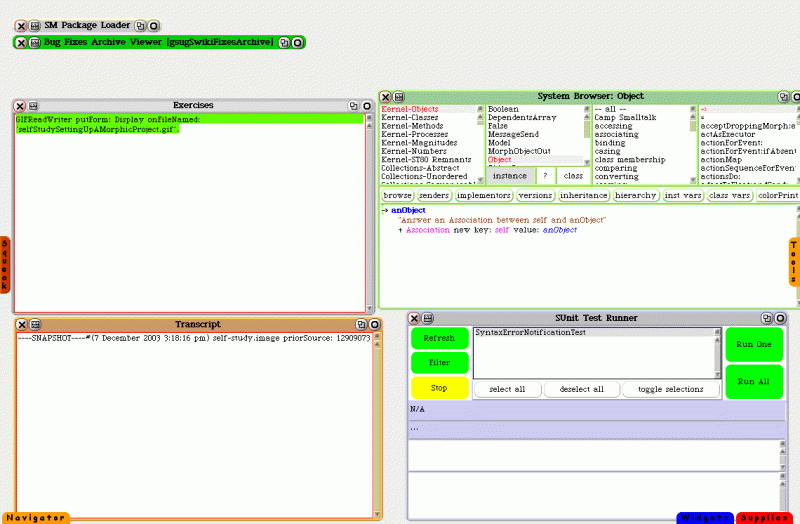Expand the Exercises window to full screen
This screenshot has width=800, height=524.
[x=353, y=106]
